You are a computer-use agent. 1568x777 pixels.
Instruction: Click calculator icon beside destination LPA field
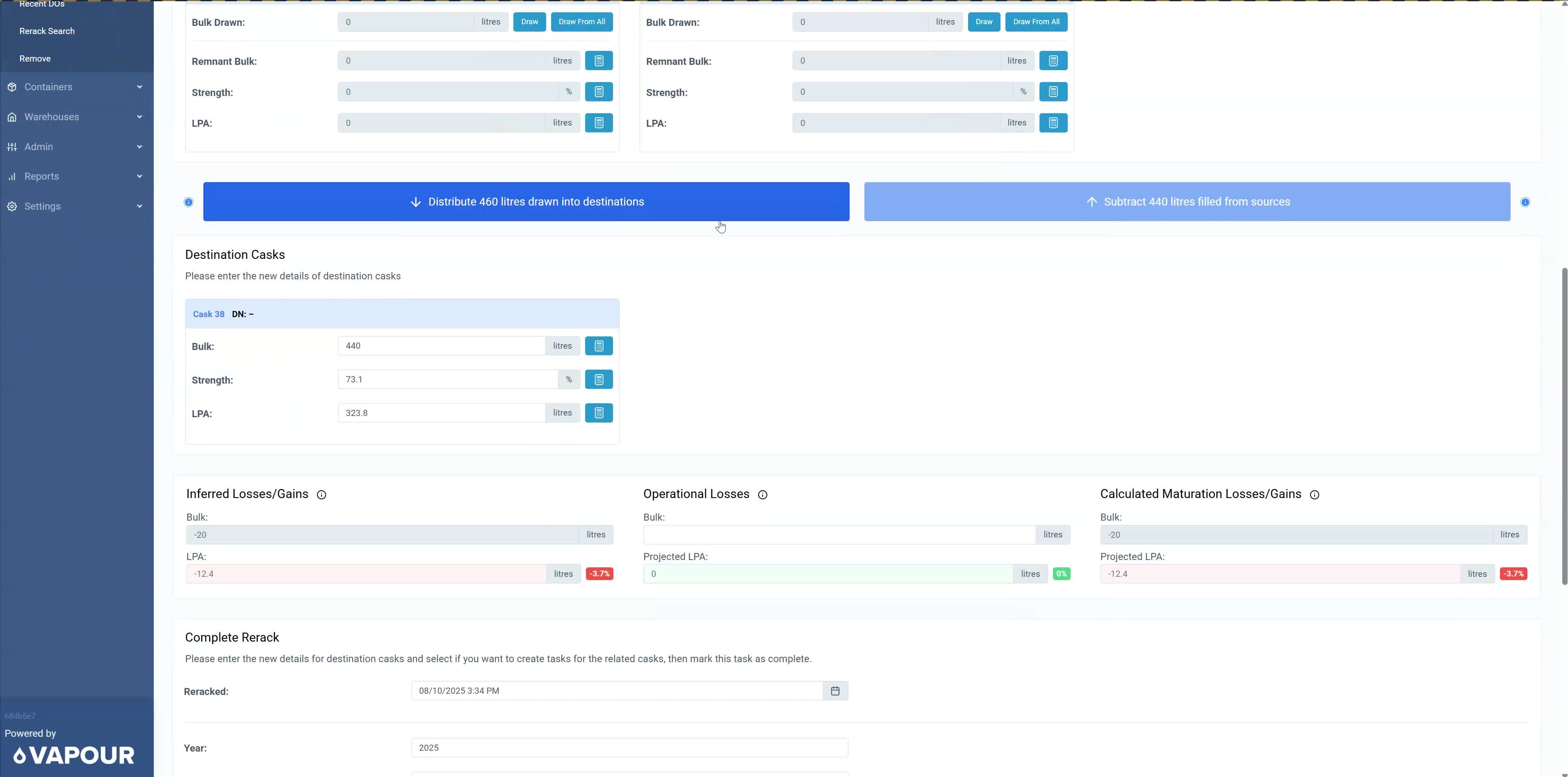click(x=598, y=413)
